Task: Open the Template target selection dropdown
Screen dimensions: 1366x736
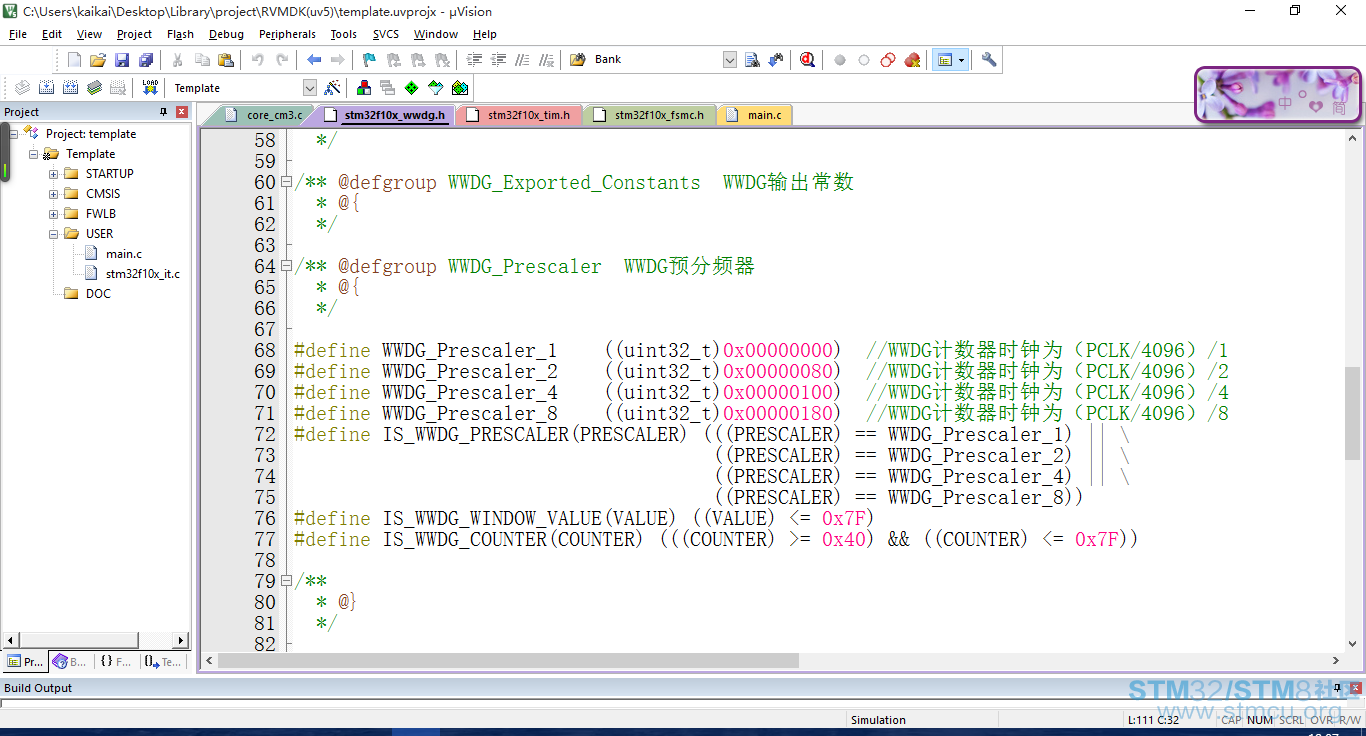Action: (309, 88)
